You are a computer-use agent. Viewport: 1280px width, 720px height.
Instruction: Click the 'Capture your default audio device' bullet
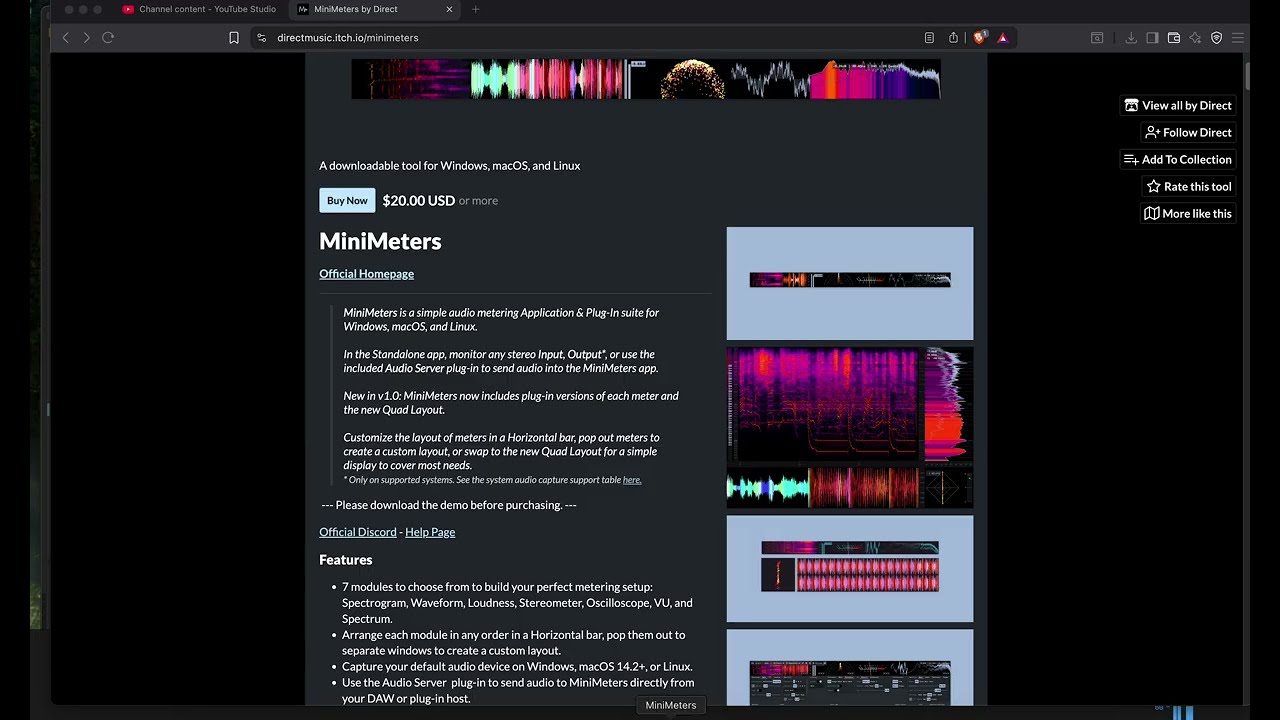click(517, 667)
